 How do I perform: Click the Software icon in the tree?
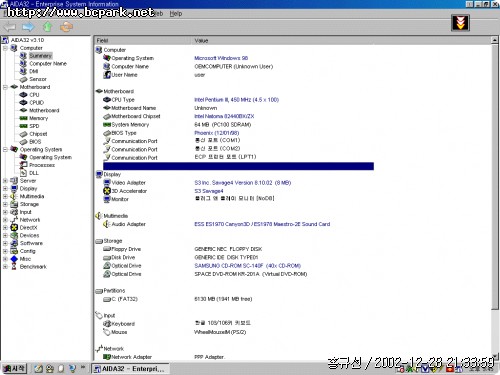(x=14, y=243)
